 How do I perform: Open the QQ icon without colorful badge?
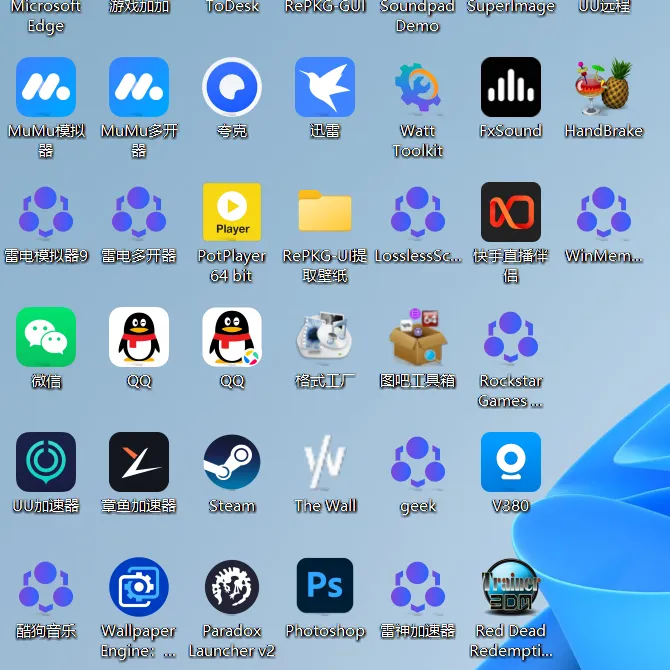(139, 337)
